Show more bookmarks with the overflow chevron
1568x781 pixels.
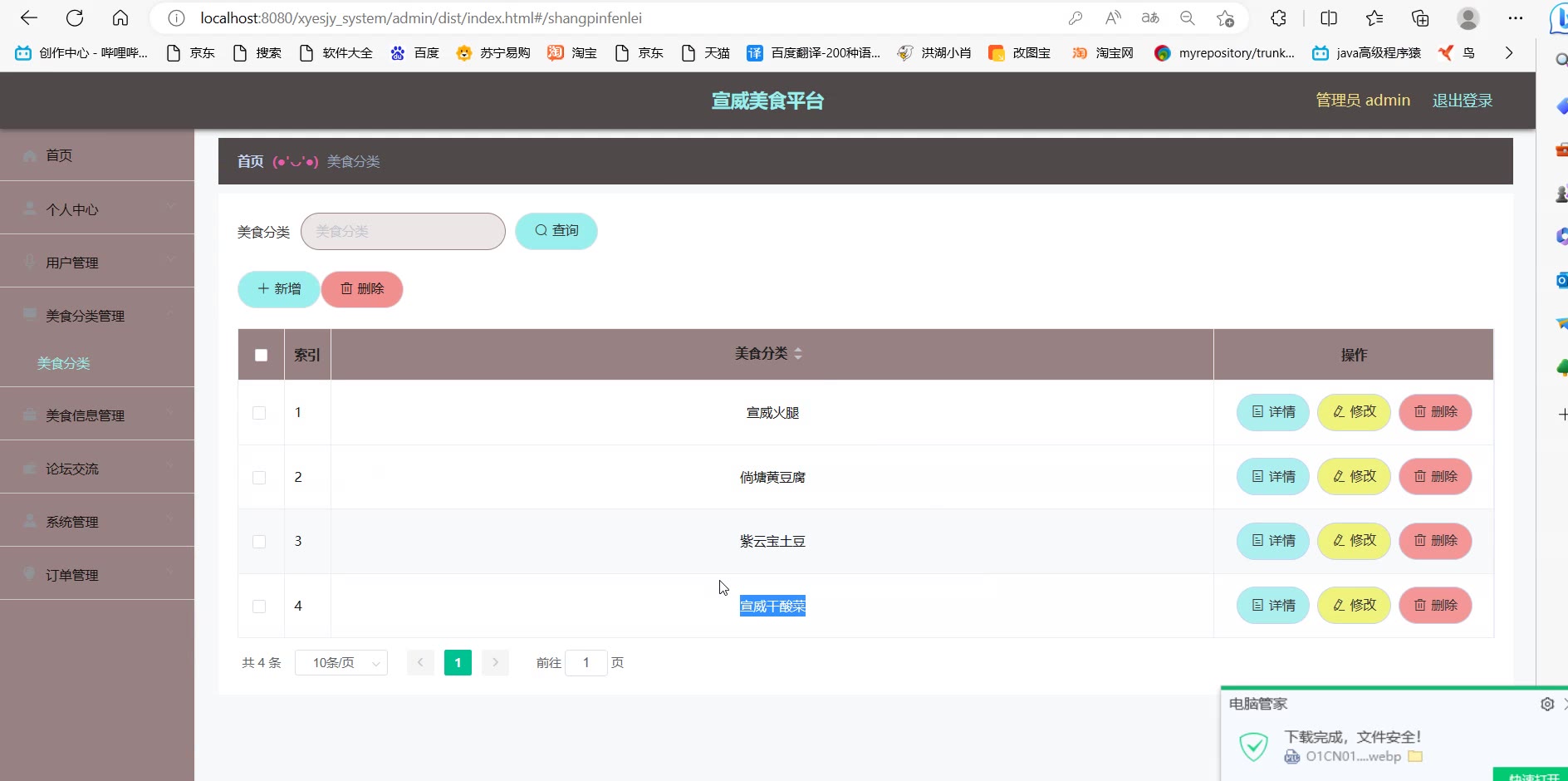pos(1509,52)
